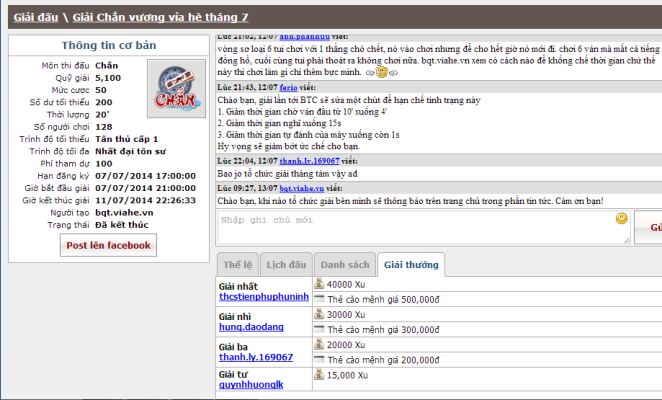Click the money bag icon beside 40000 Xu
This screenshot has height=400, width=662.
click(x=319, y=285)
